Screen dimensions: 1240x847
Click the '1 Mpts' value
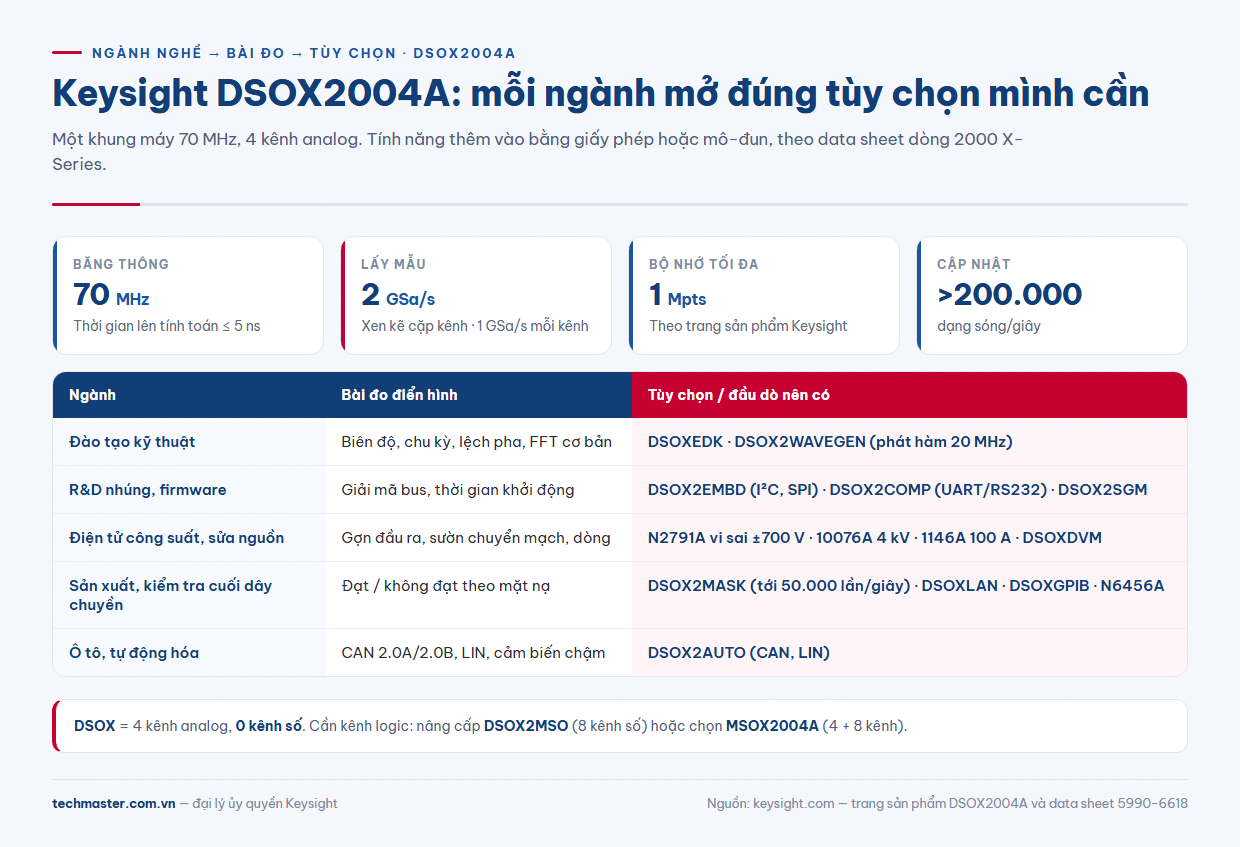[x=678, y=295]
